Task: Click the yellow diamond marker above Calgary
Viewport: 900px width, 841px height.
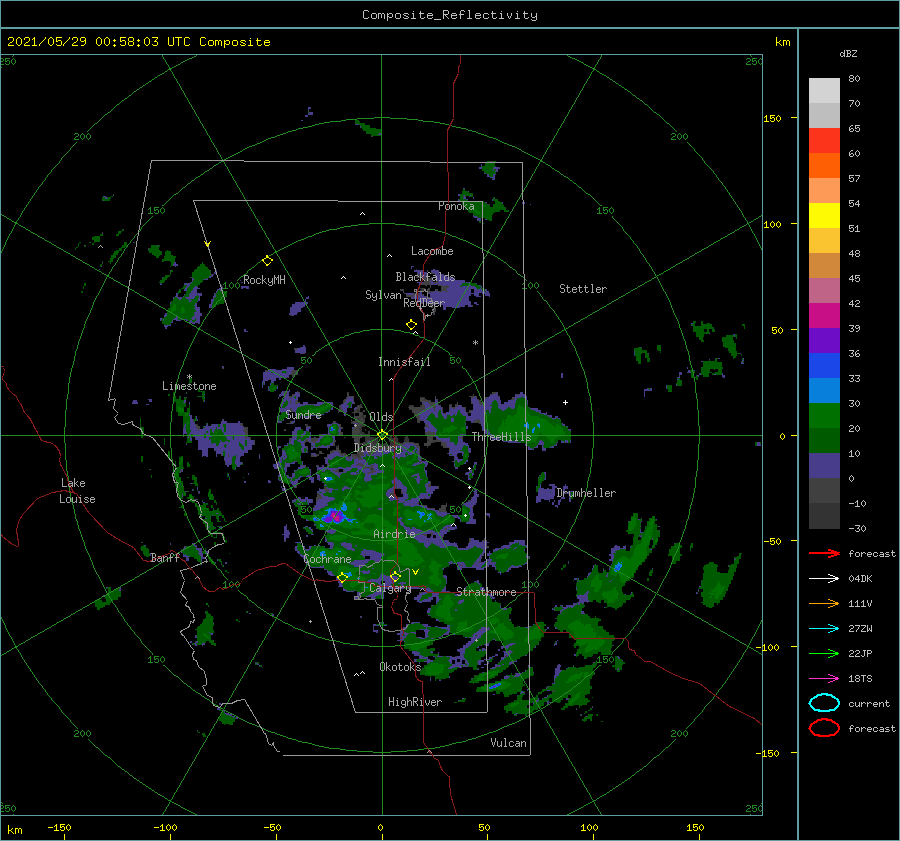Action: 395,576
